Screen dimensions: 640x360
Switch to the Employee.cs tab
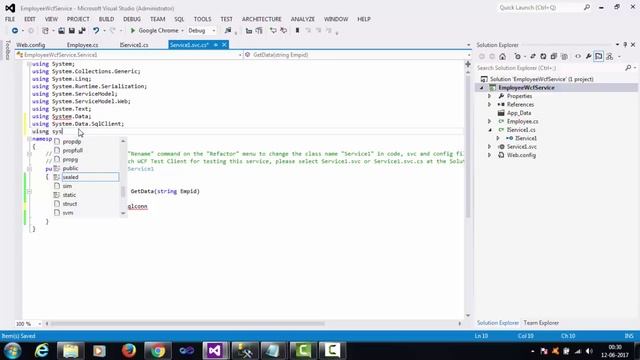coord(82,45)
